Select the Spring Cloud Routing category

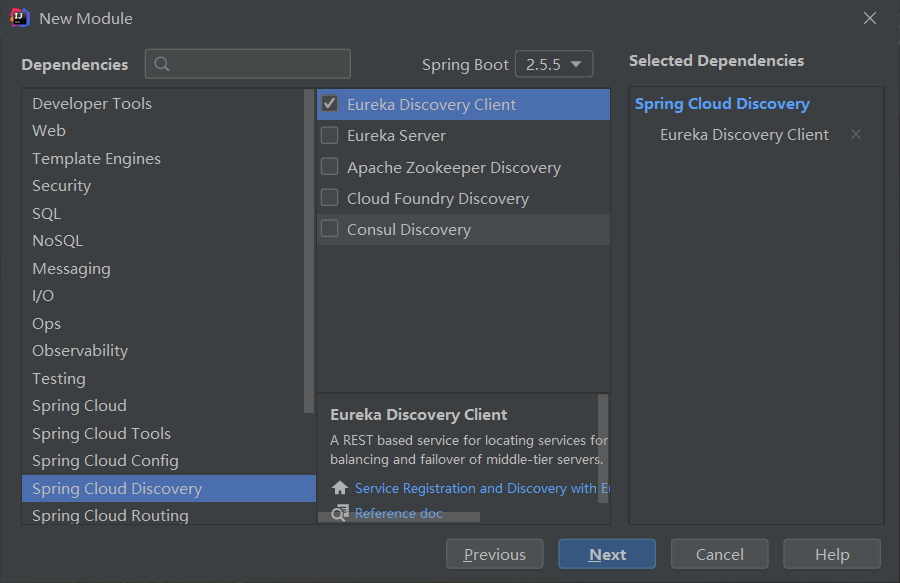tap(110, 516)
